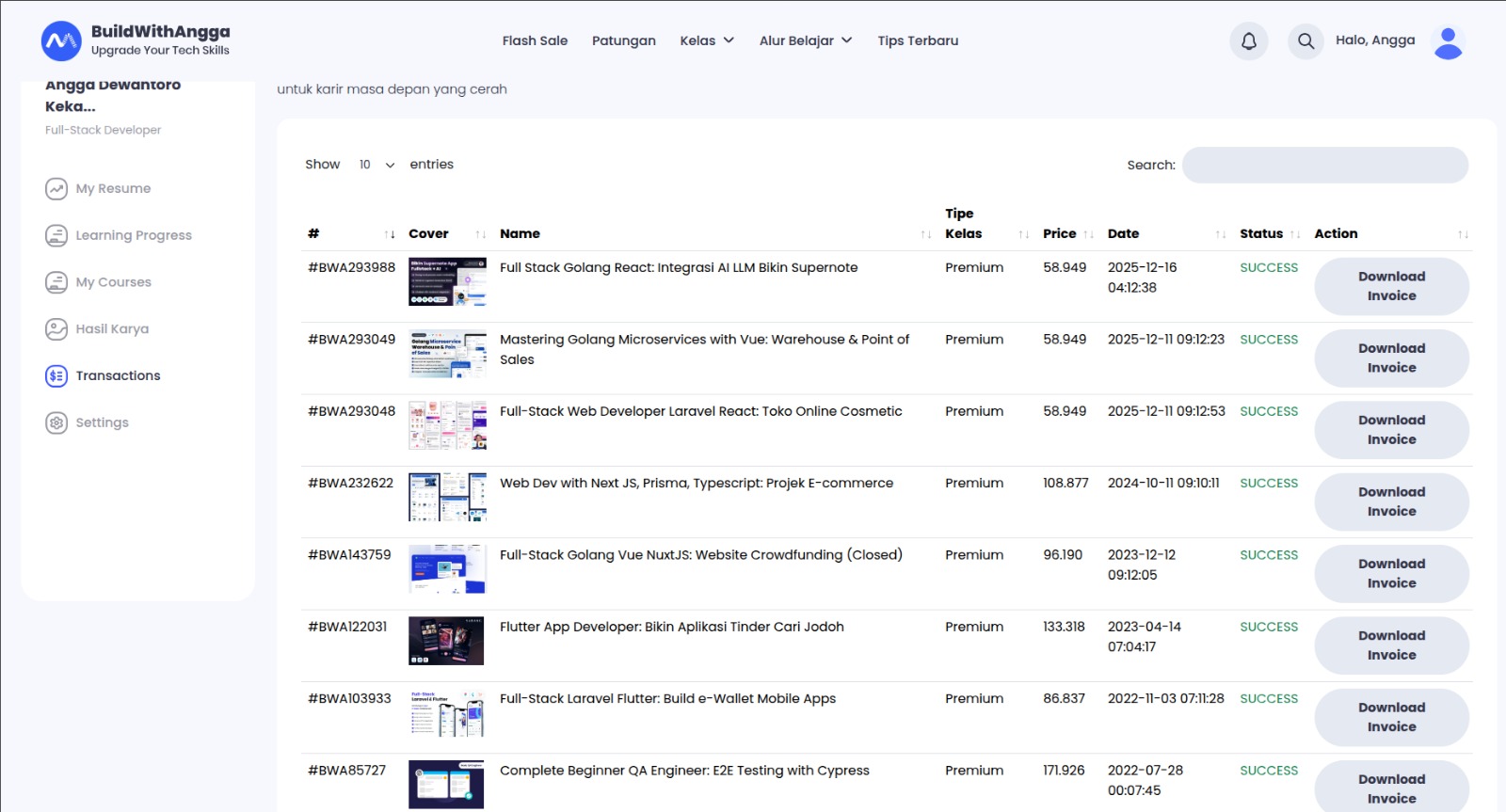The width and height of the screenshot is (1506, 812).
Task: Open search via magnifier icon
Action: pos(1306,41)
